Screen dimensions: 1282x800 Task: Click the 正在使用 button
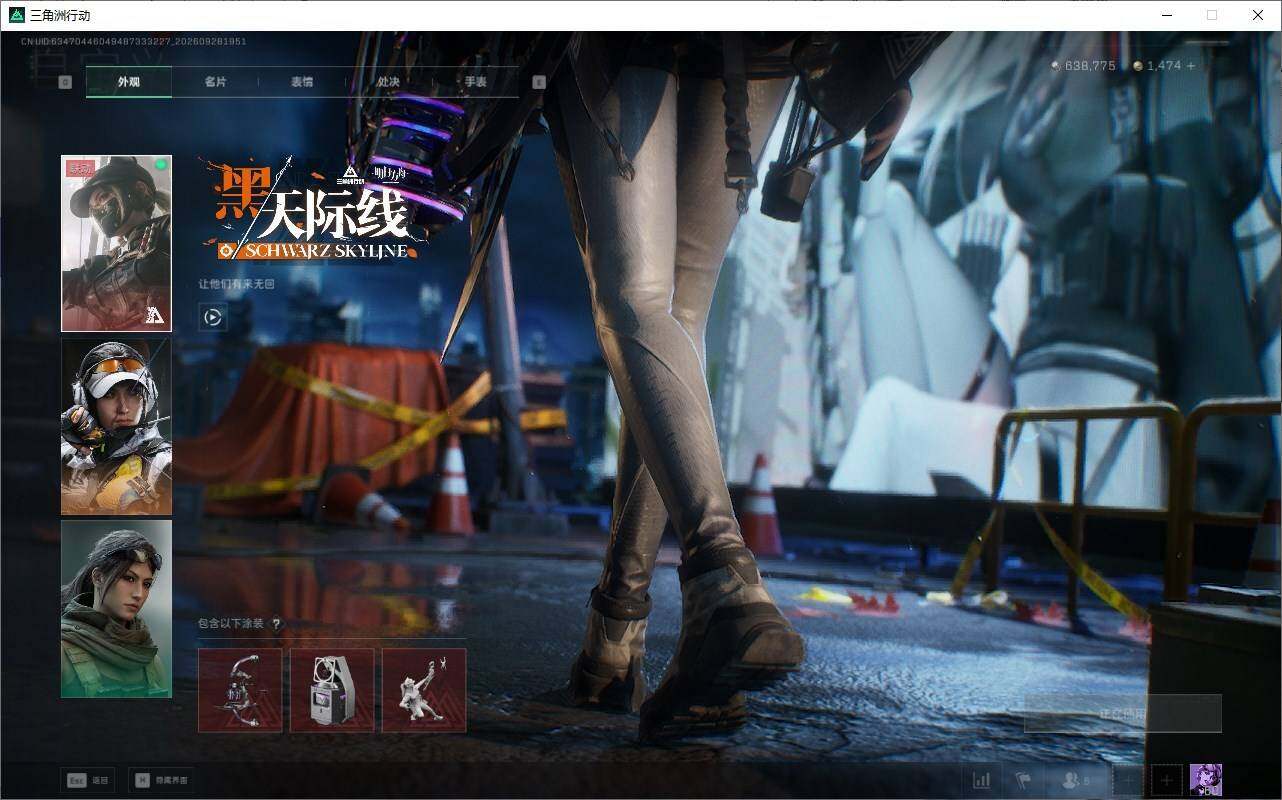(1122, 714)
